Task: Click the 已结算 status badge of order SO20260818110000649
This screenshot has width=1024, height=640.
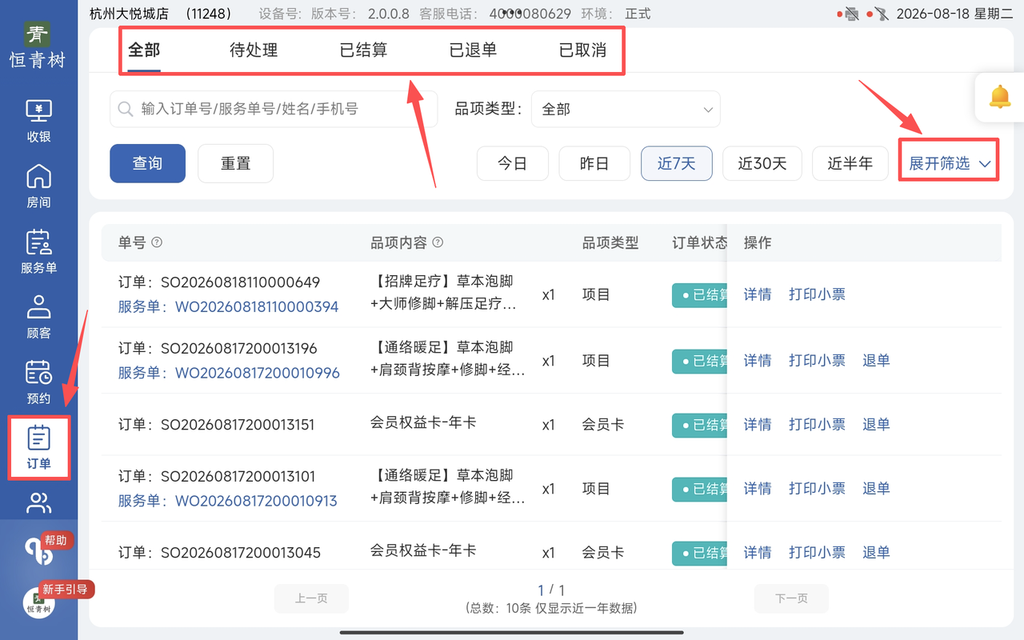Action: click(x=700, y=295)
